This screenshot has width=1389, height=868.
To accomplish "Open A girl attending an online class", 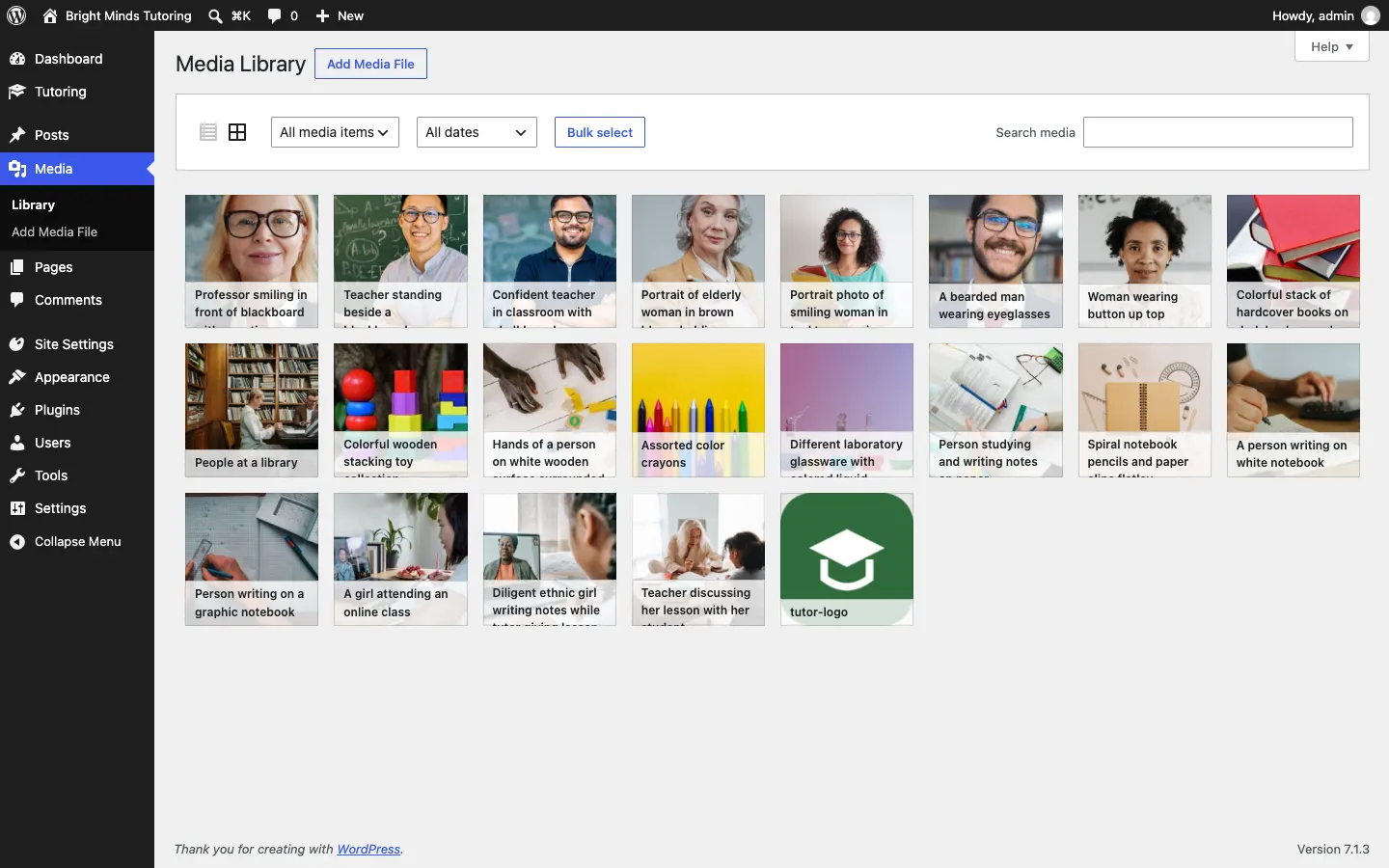I will (400, 559).
